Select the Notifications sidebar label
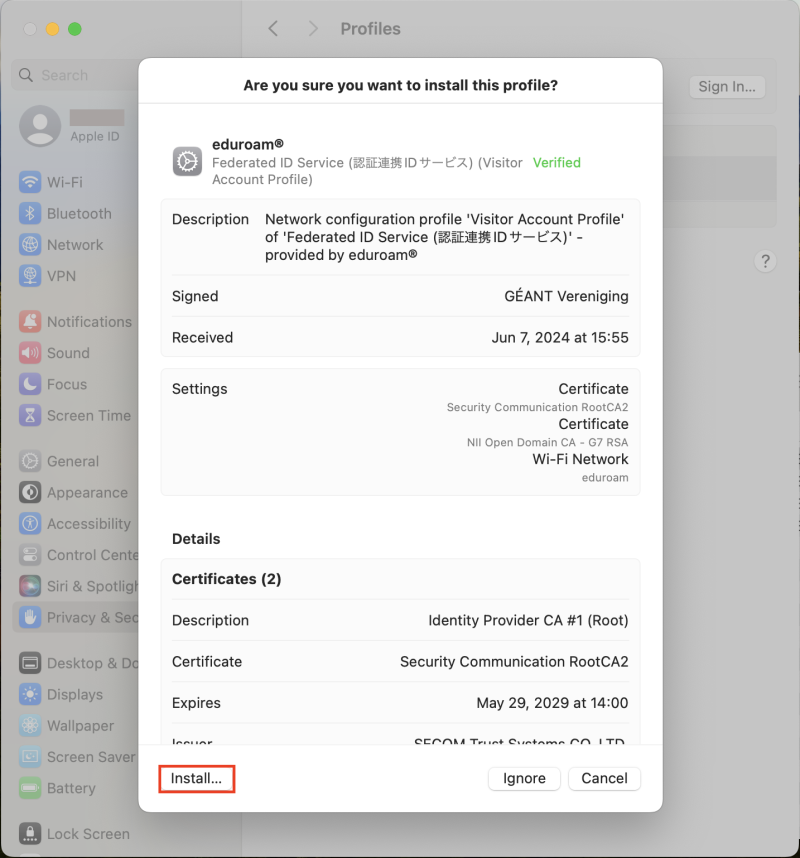This screenshot has width=800, height=858. [x=89, y=322]
